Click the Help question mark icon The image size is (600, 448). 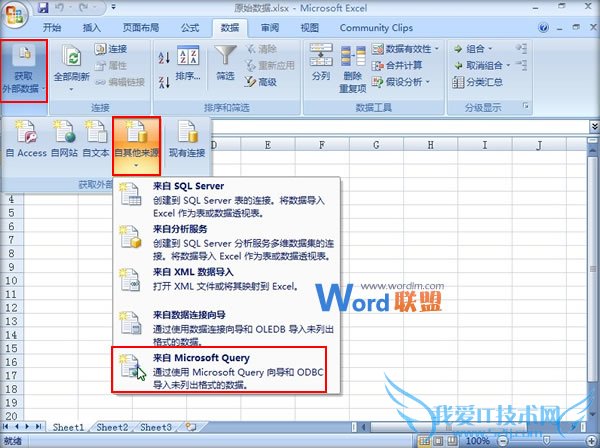(543, 28)
